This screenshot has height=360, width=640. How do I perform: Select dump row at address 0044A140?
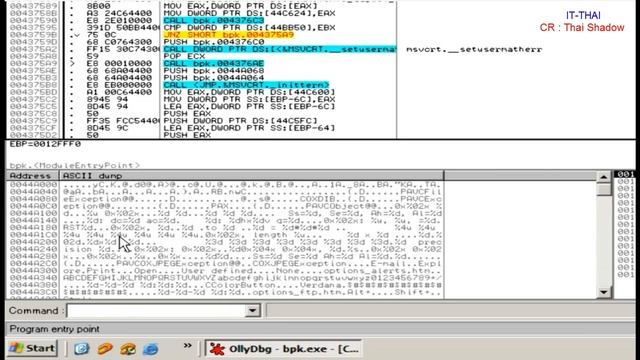pos(225,220)
